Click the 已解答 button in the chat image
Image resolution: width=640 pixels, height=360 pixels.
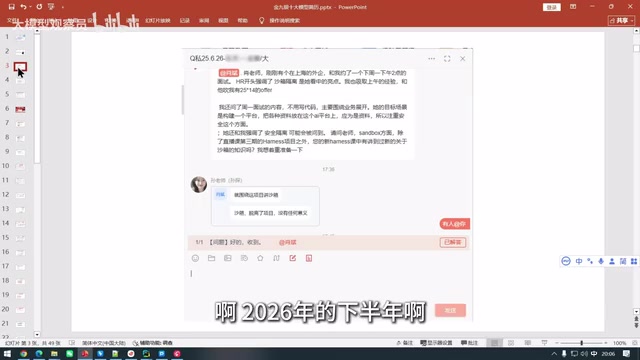(x=453, y=242)
